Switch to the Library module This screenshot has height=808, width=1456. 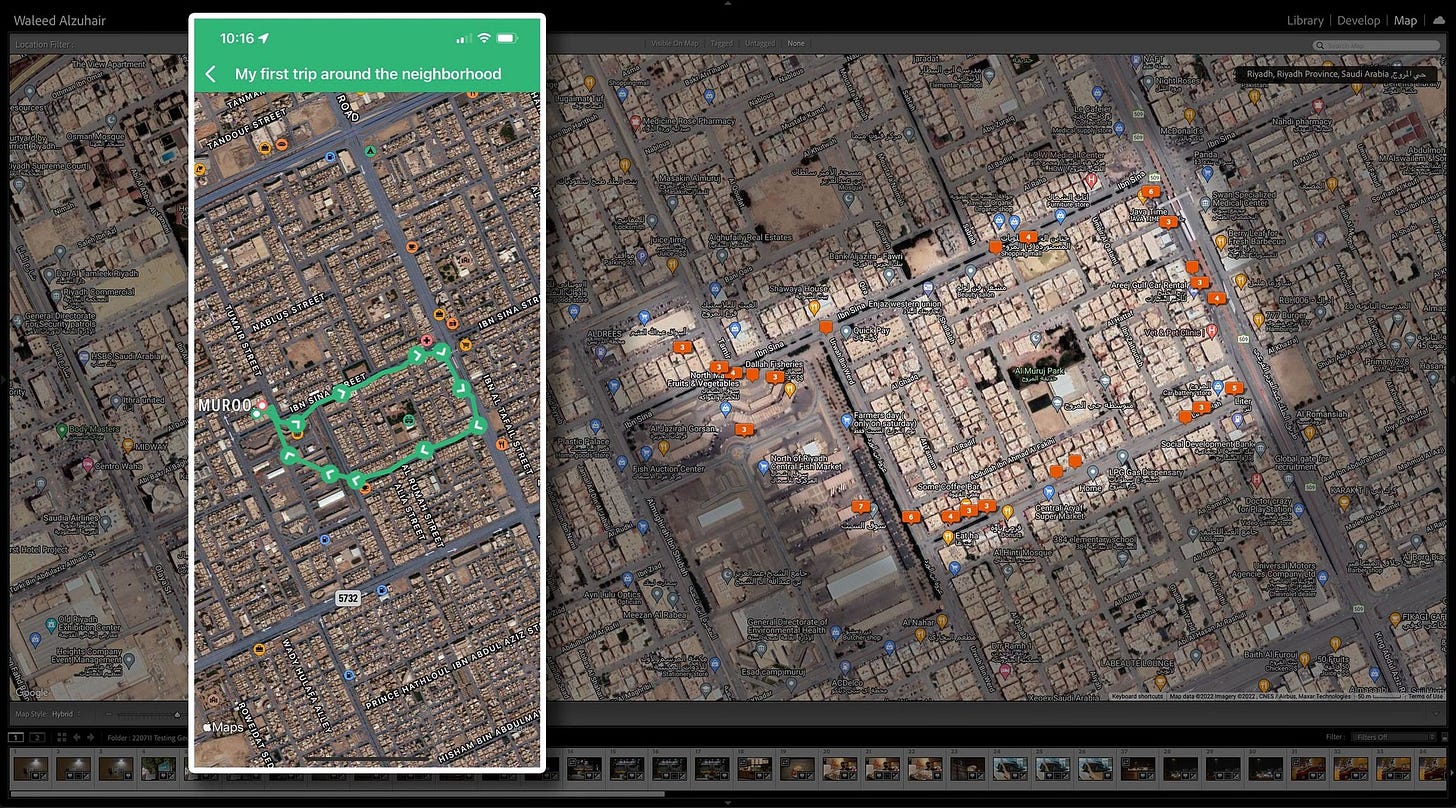coord(1305,20)
